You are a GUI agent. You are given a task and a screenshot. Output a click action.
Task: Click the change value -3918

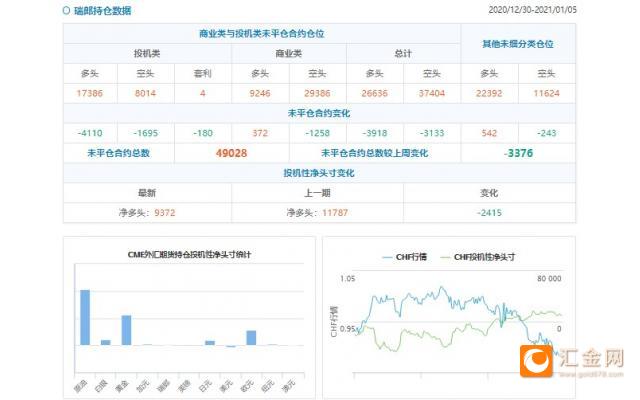374,133
